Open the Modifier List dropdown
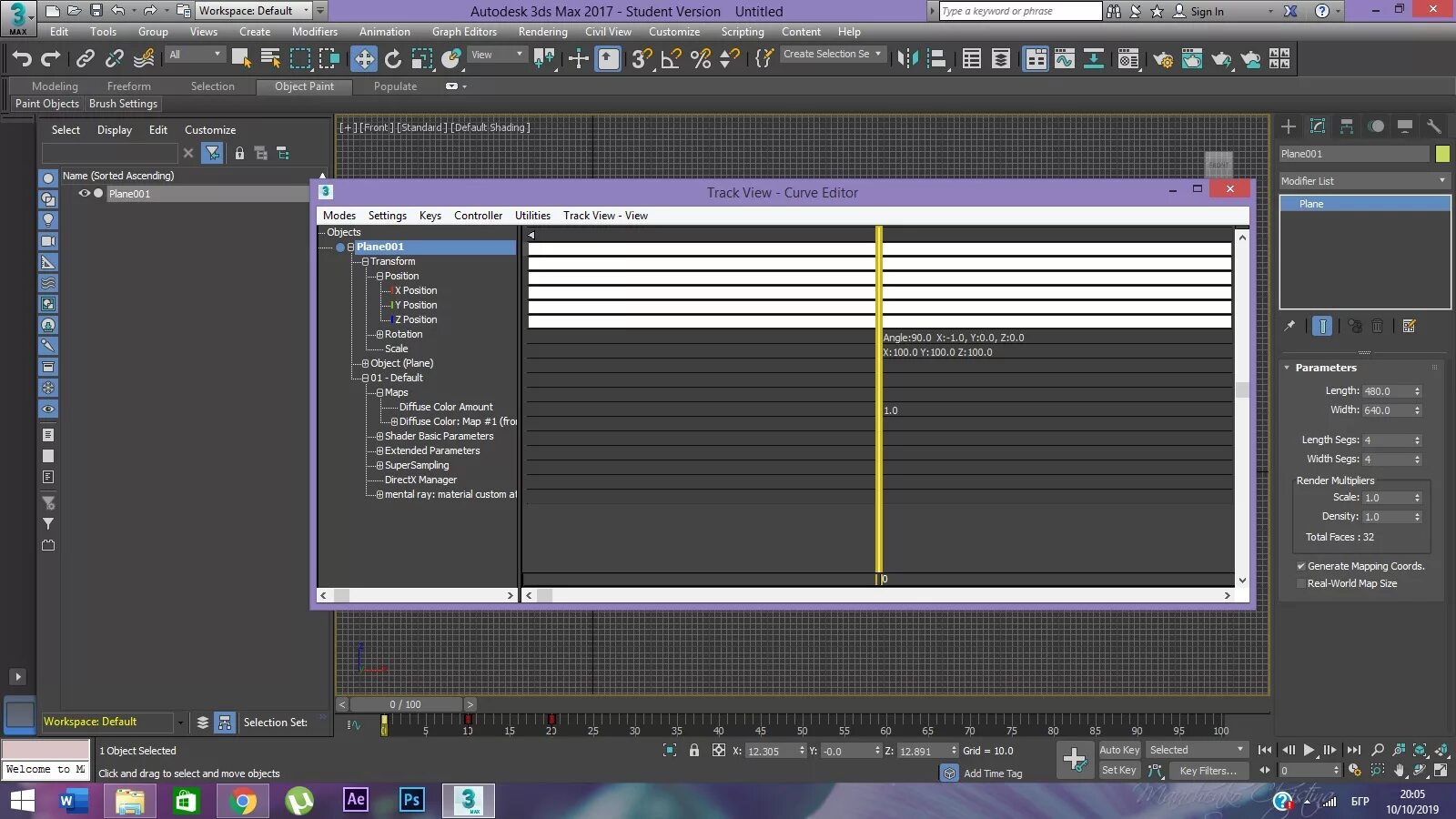Image resolution: width=1456 pixels, height=819 pixels. [1364, 181]
